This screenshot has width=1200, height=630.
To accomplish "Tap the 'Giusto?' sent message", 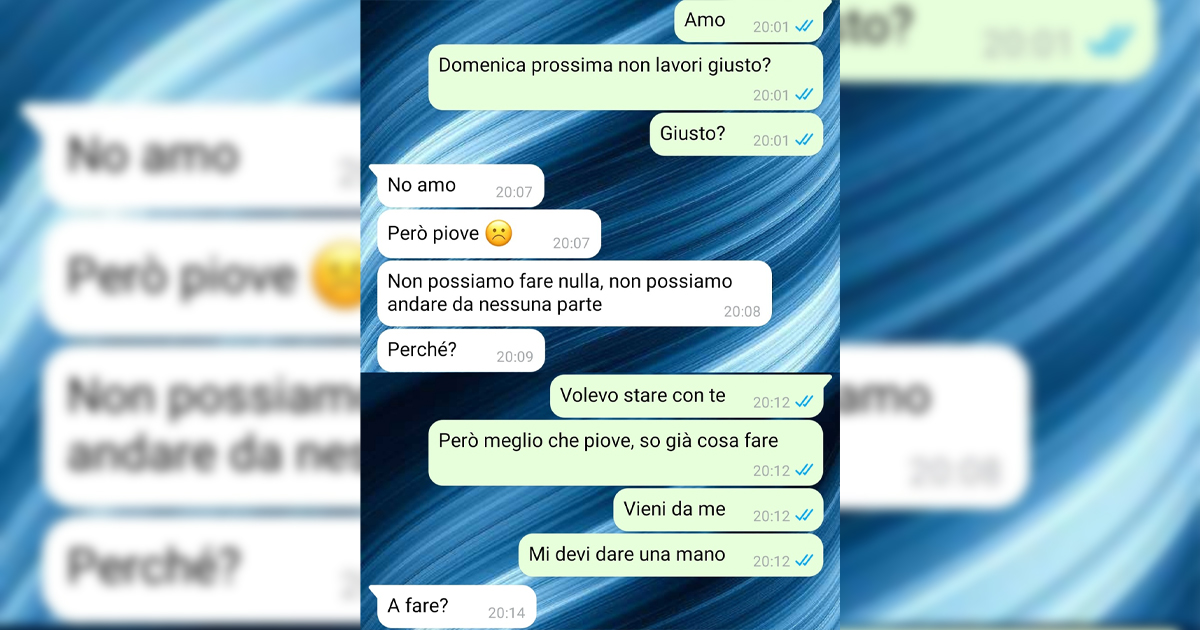I will 737,134.
